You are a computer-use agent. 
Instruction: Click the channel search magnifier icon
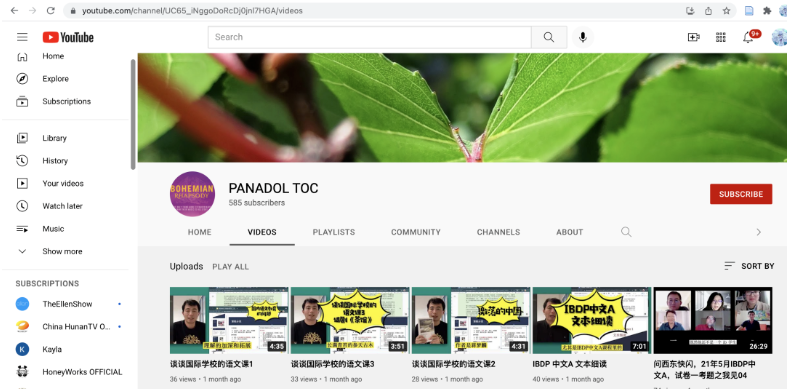(x=626, y=232)
